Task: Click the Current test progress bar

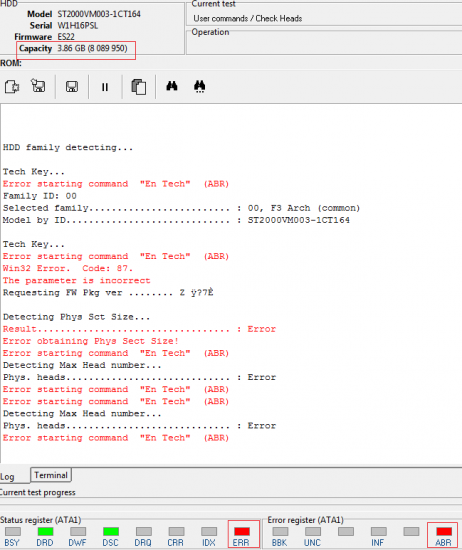Action: pyautogui.click(x=231, y=501)
